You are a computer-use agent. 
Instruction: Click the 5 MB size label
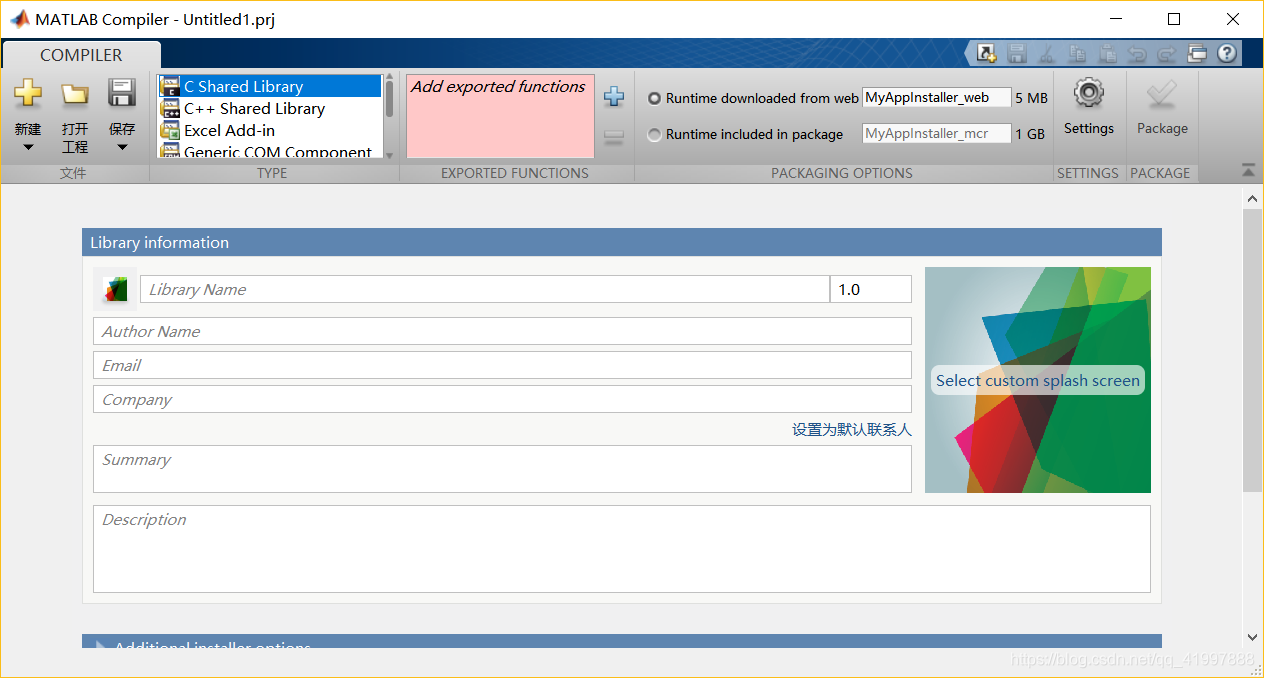point(1032,98)
